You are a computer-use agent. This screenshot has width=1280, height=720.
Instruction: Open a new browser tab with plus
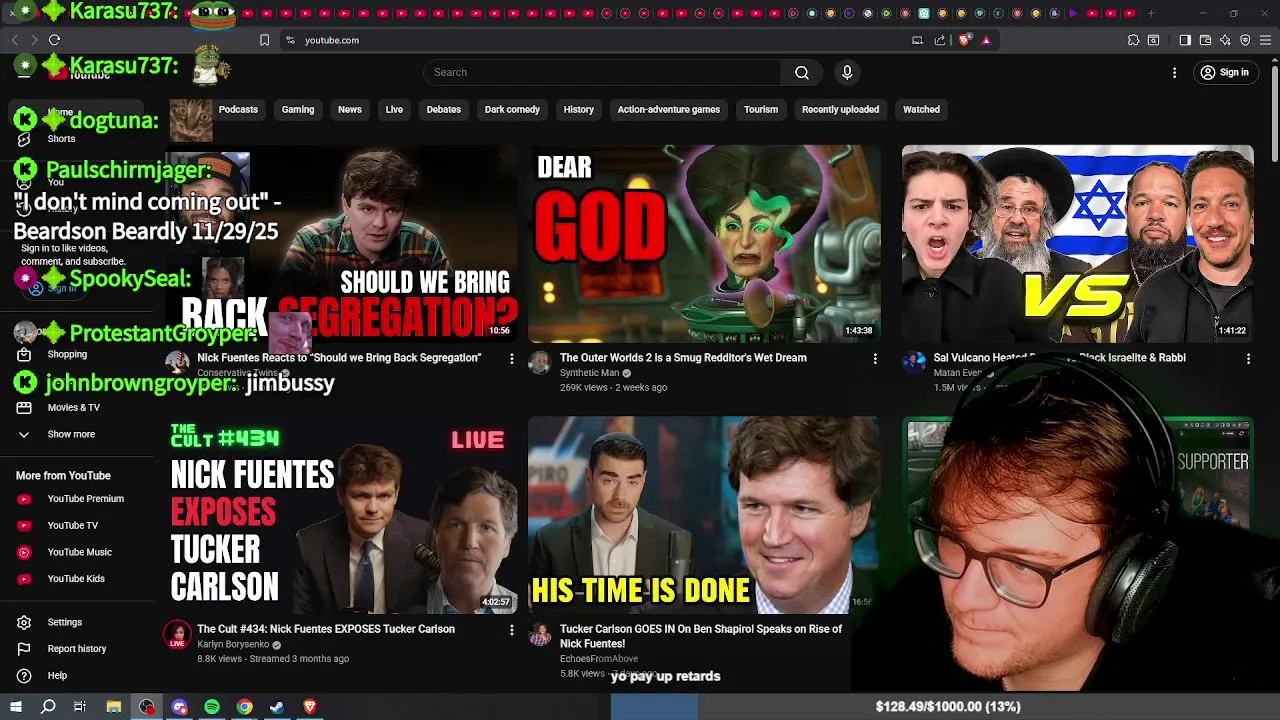[1151, 13]
